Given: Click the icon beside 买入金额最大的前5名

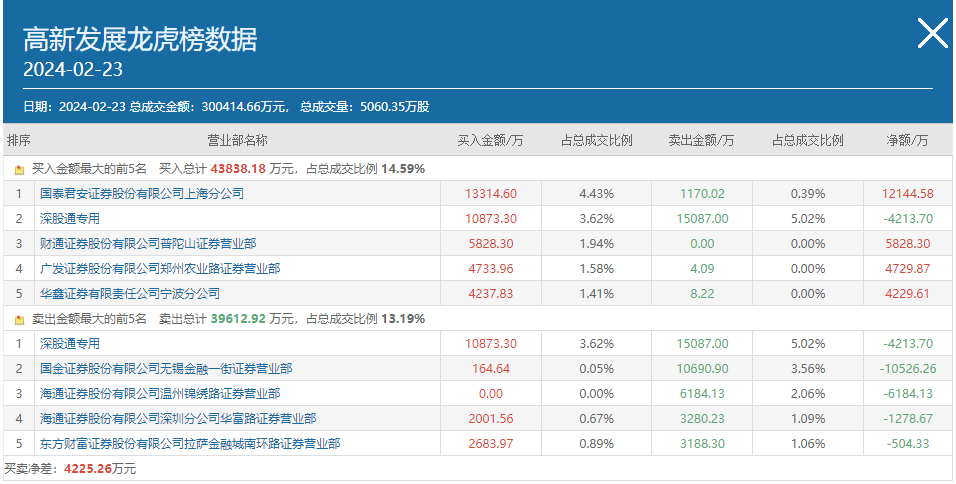Looking at the screenshot, I should [20, 169].
